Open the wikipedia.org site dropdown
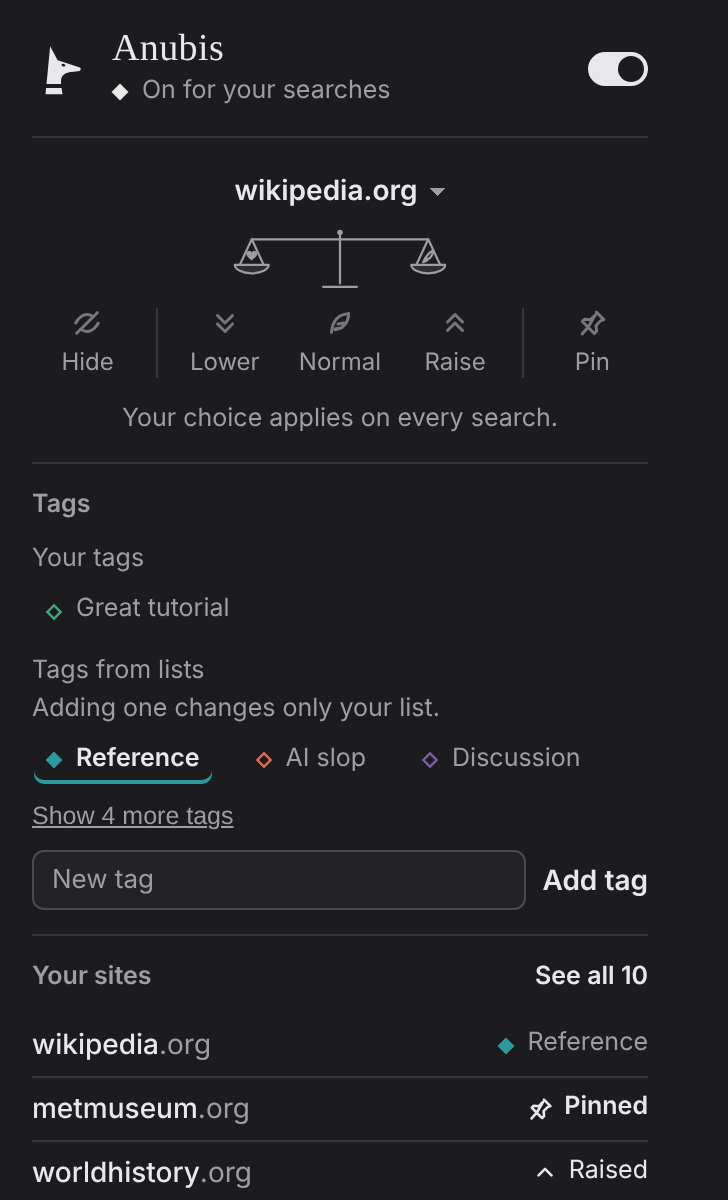 coord(340,190)
